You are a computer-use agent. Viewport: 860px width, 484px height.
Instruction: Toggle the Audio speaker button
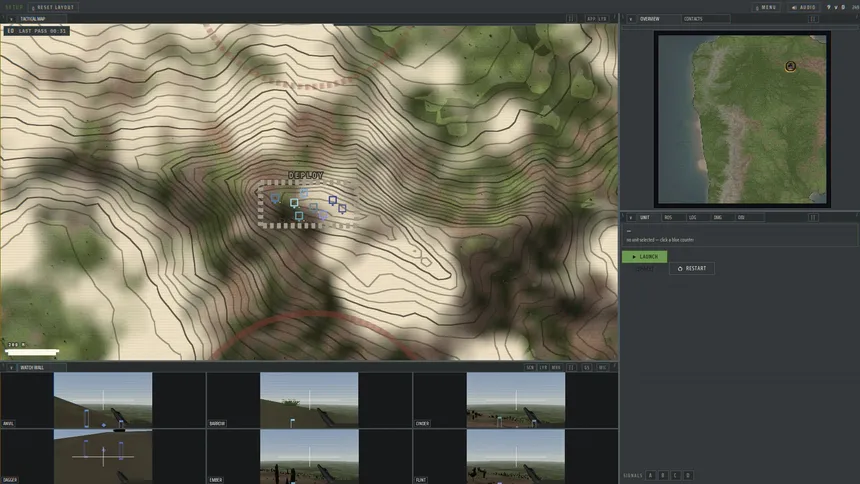click(804, 7)
